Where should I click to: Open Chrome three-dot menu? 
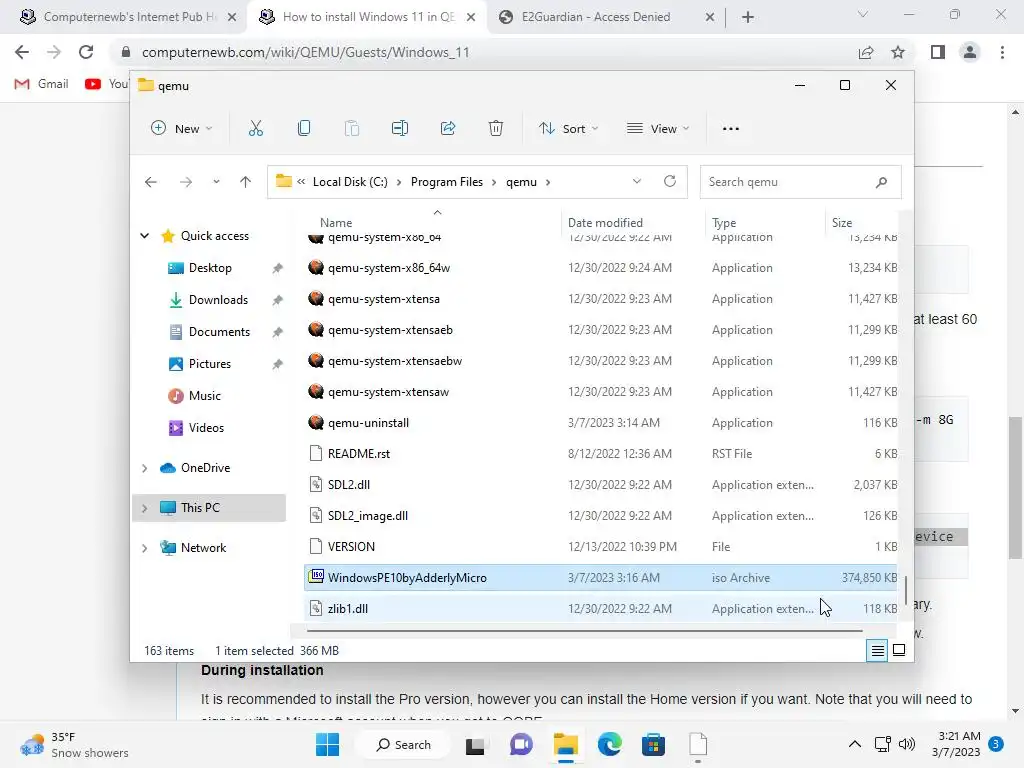tap(1002, 52)
